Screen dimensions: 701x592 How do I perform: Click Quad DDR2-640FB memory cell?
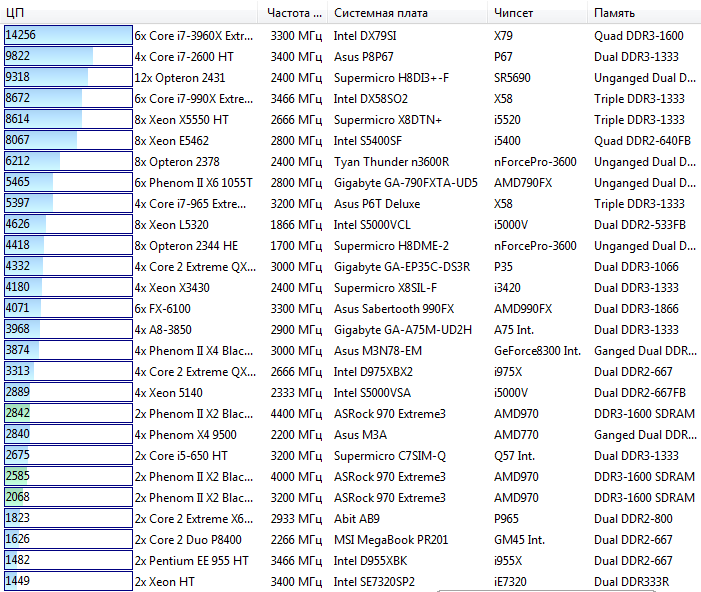[642, 141]
